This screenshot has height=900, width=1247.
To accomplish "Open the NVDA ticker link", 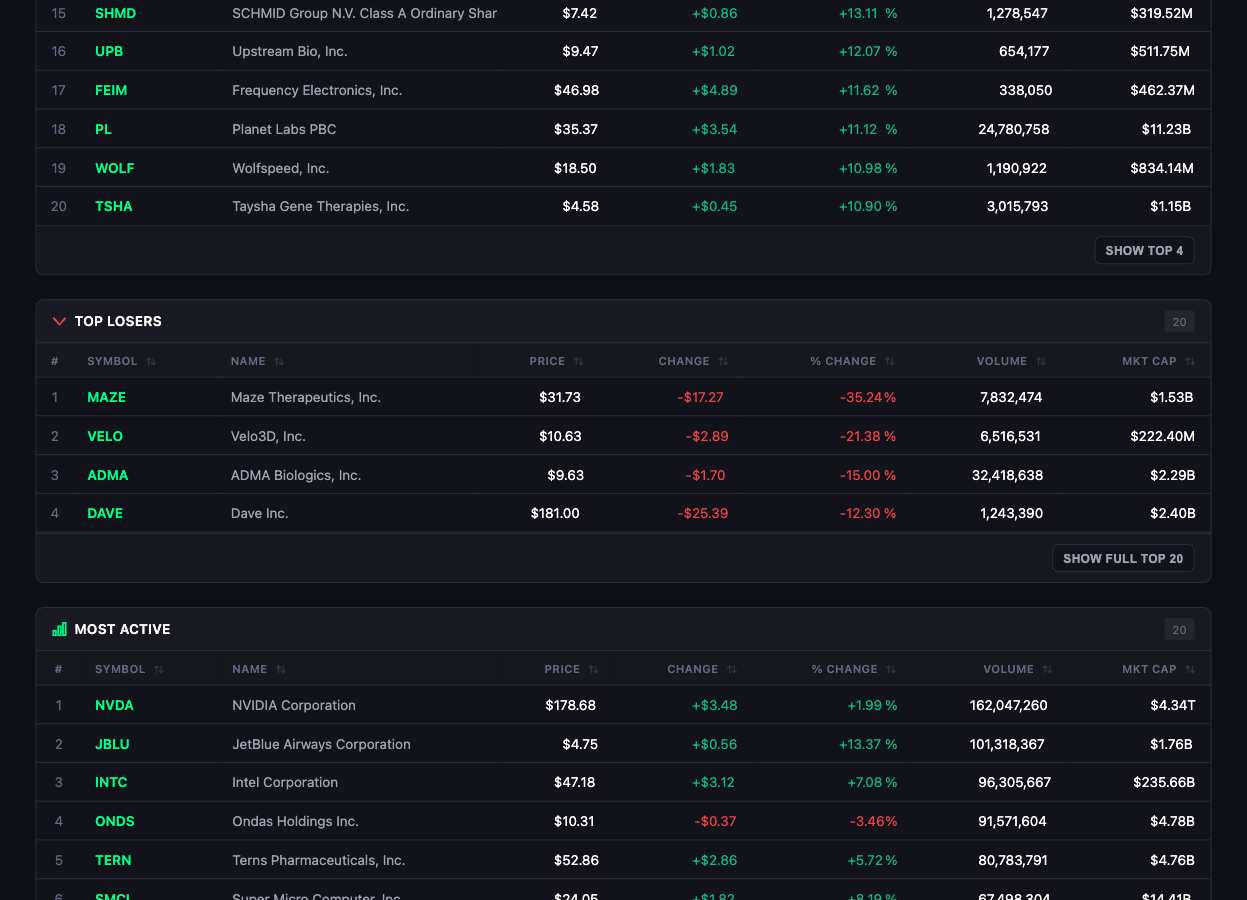I will click(114, 705).
